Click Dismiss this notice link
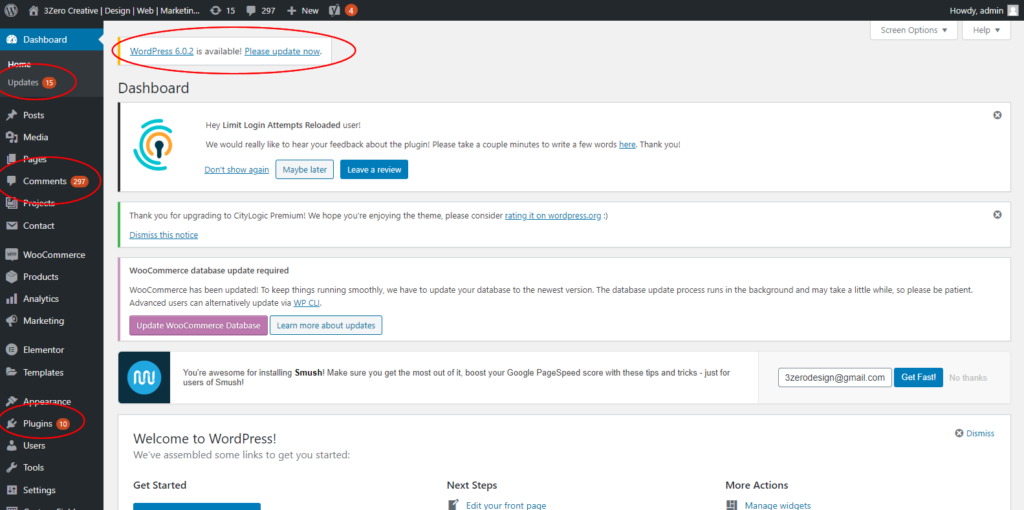Screen dimensions: 1024x510 coord(163,234)
